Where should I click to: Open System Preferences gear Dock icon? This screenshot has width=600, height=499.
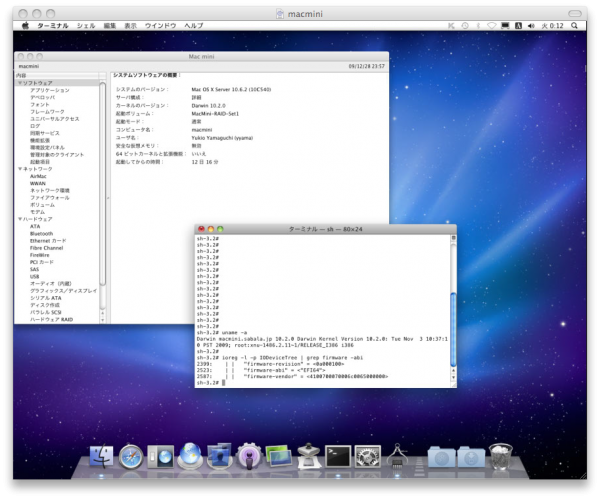[367, 456]
